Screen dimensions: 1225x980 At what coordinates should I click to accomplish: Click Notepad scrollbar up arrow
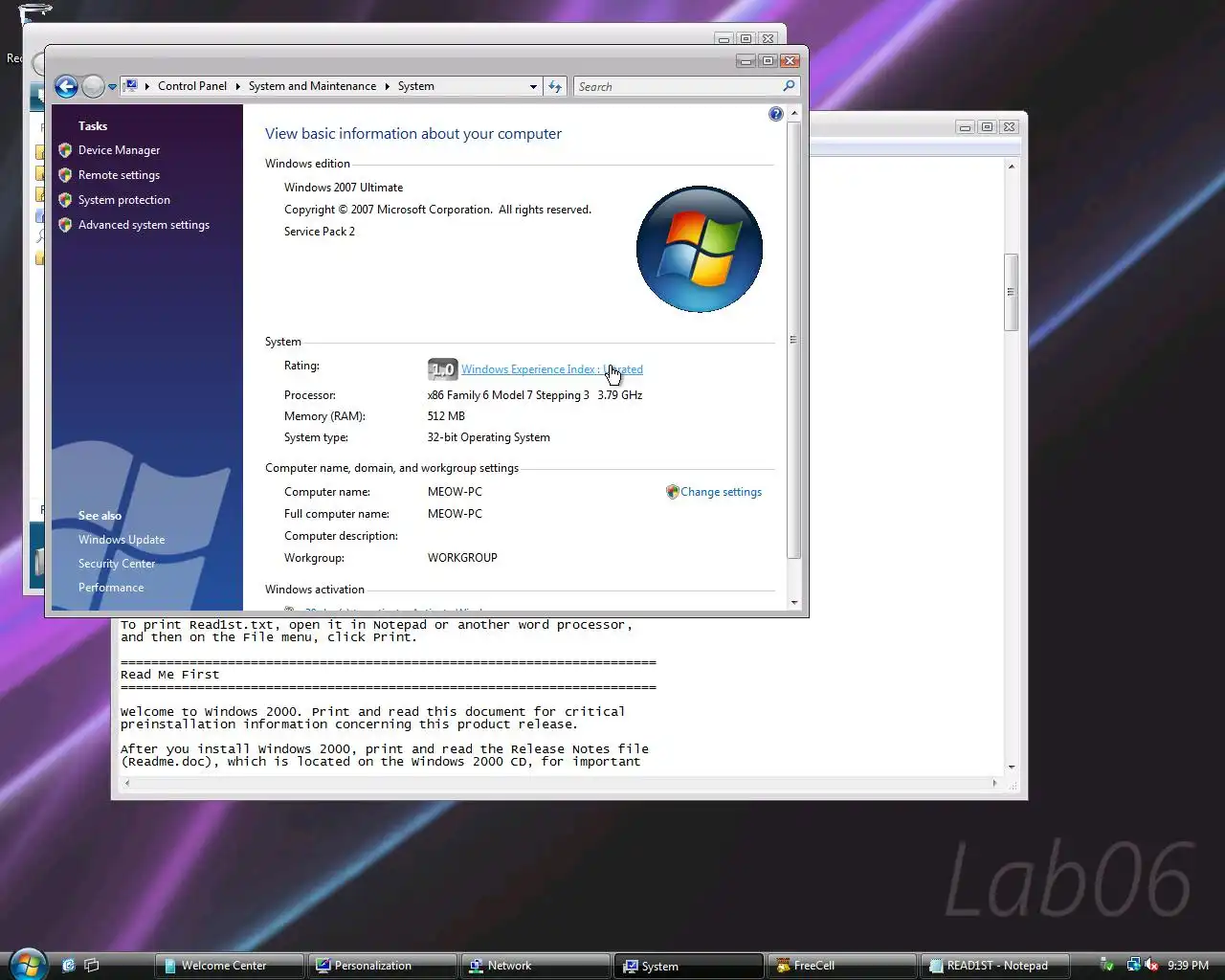[1012, 167]
